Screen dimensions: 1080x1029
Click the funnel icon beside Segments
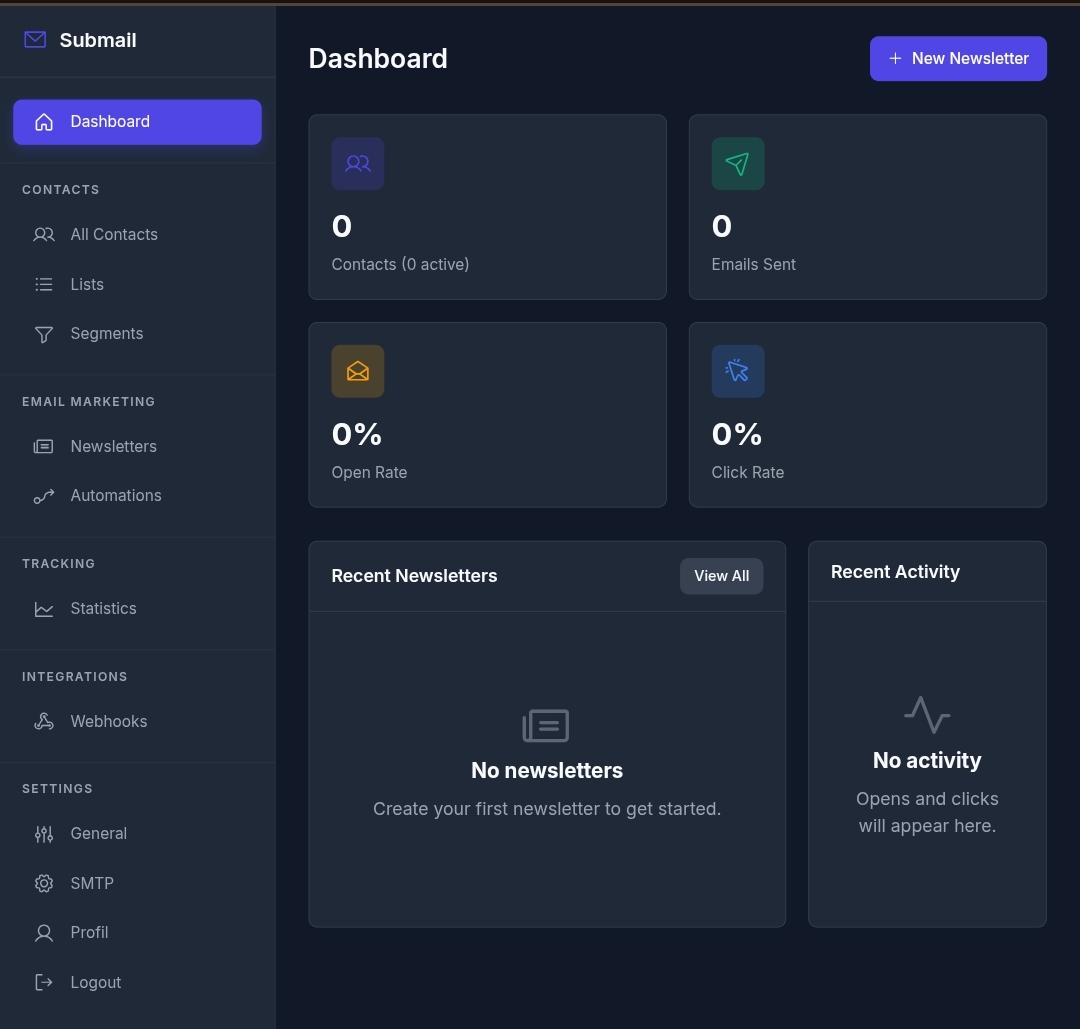(44, 334)
